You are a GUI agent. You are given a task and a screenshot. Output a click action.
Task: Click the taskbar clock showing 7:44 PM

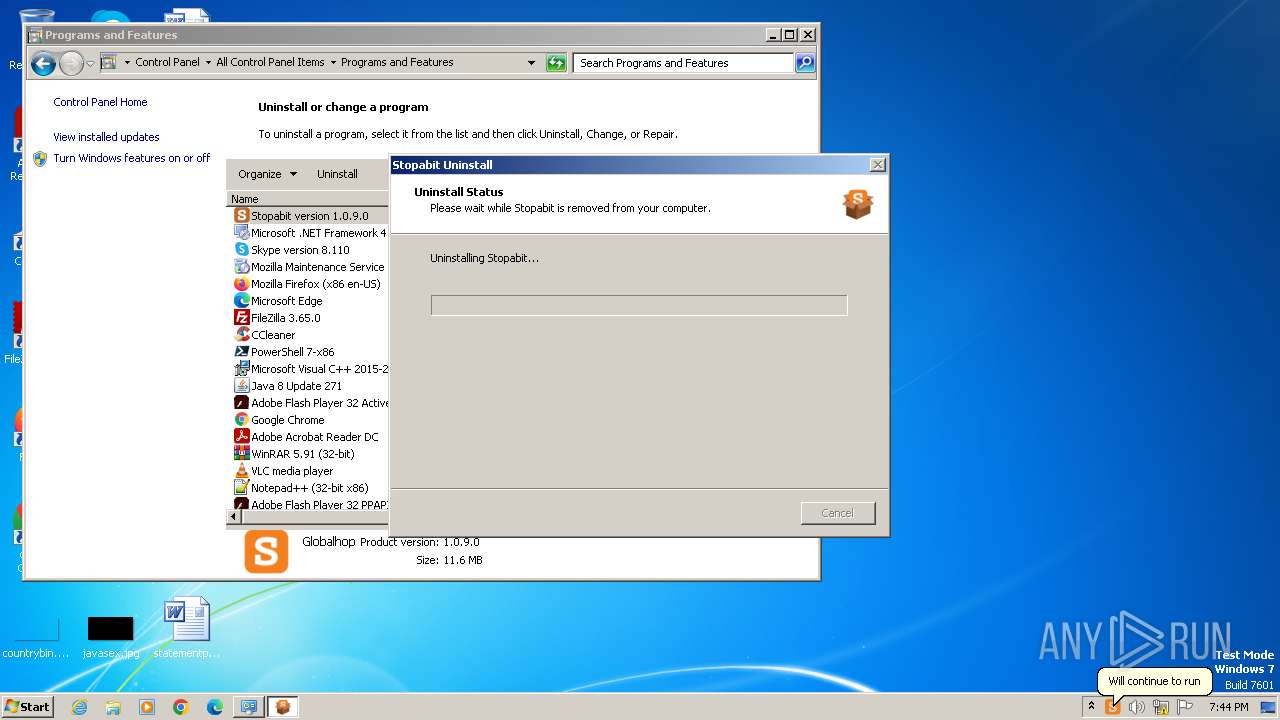pyautogui.click(x=1228, y=707)
